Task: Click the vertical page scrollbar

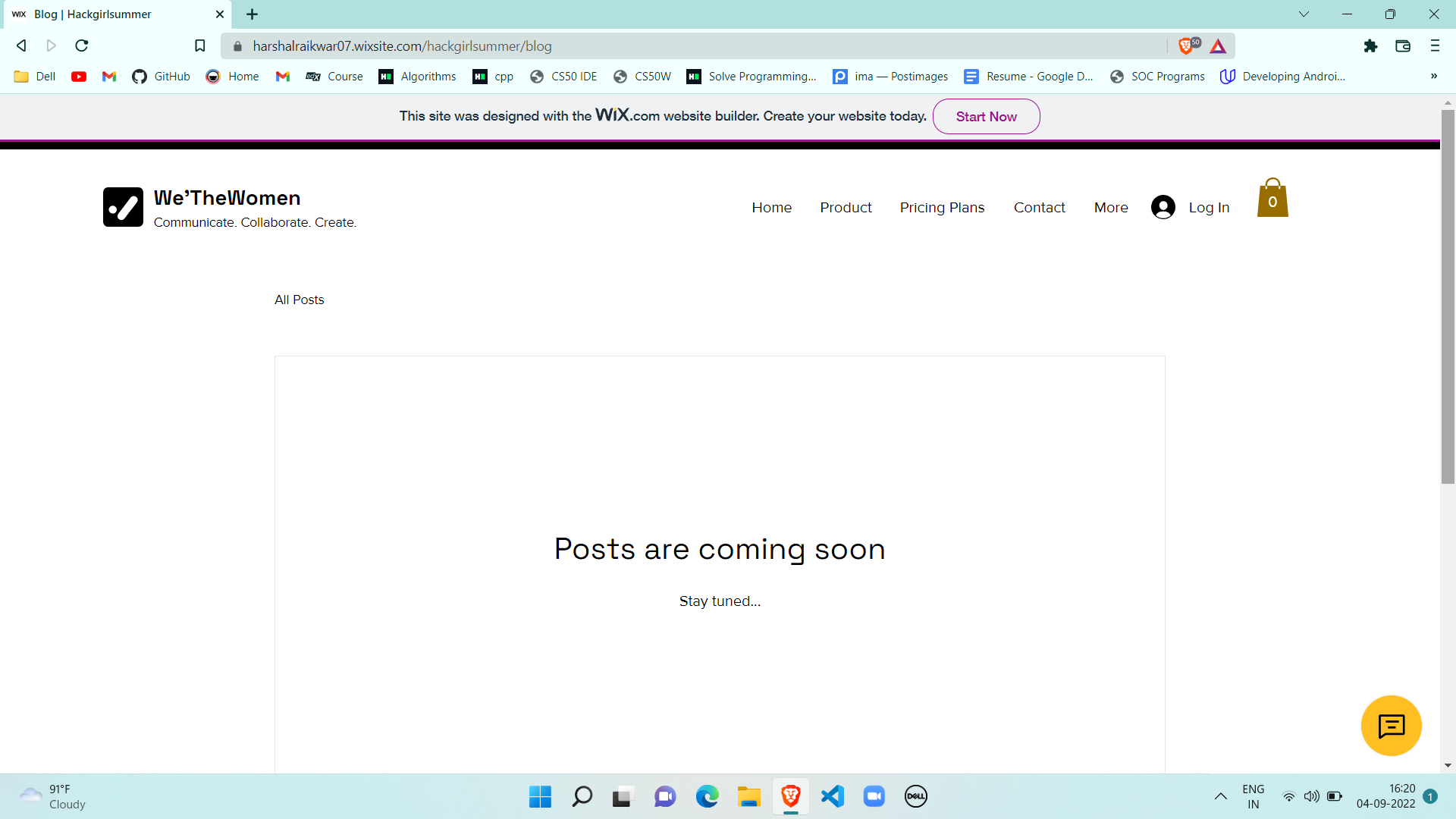Action: [x=1448, y=296]
